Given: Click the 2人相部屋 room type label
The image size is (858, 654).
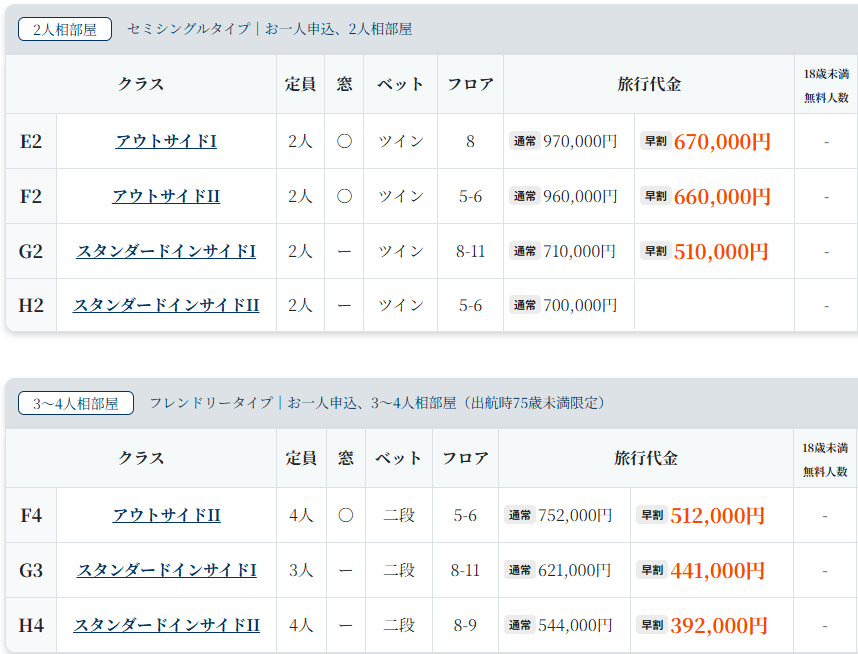Looking at the screenshot, I should (x=65, y=29).
